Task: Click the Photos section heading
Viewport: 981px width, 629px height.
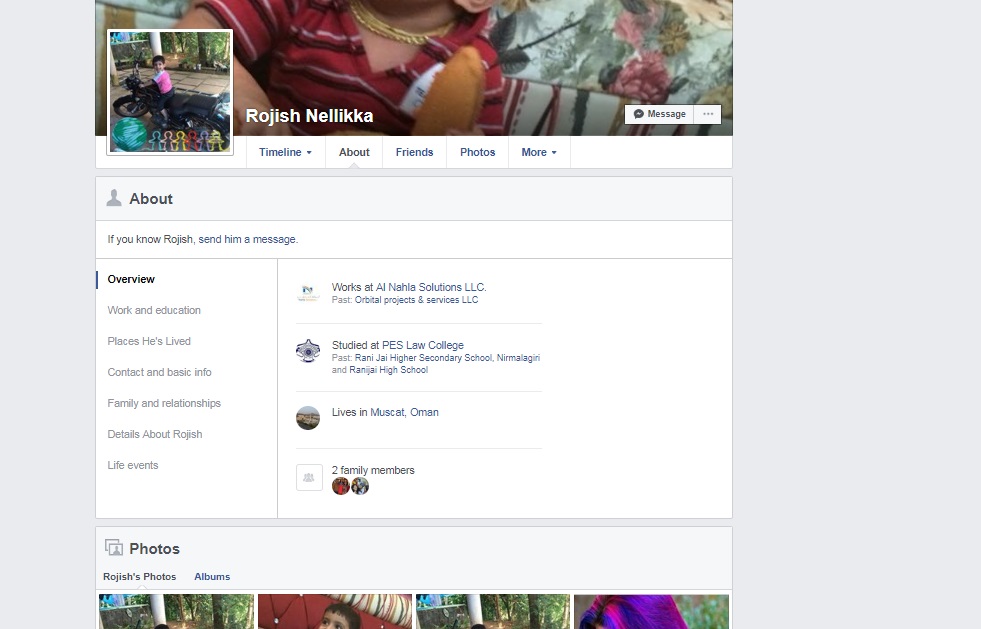Action: pyautogui.click(x=155, y=549)
